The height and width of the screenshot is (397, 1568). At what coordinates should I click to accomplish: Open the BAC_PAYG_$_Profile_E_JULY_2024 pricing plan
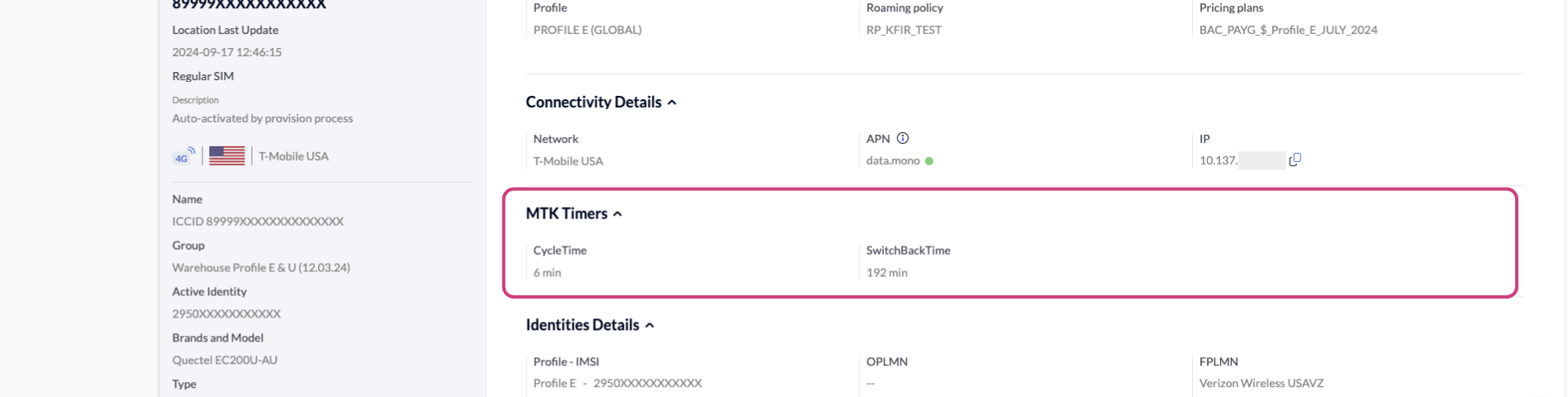pos(1288,30)
